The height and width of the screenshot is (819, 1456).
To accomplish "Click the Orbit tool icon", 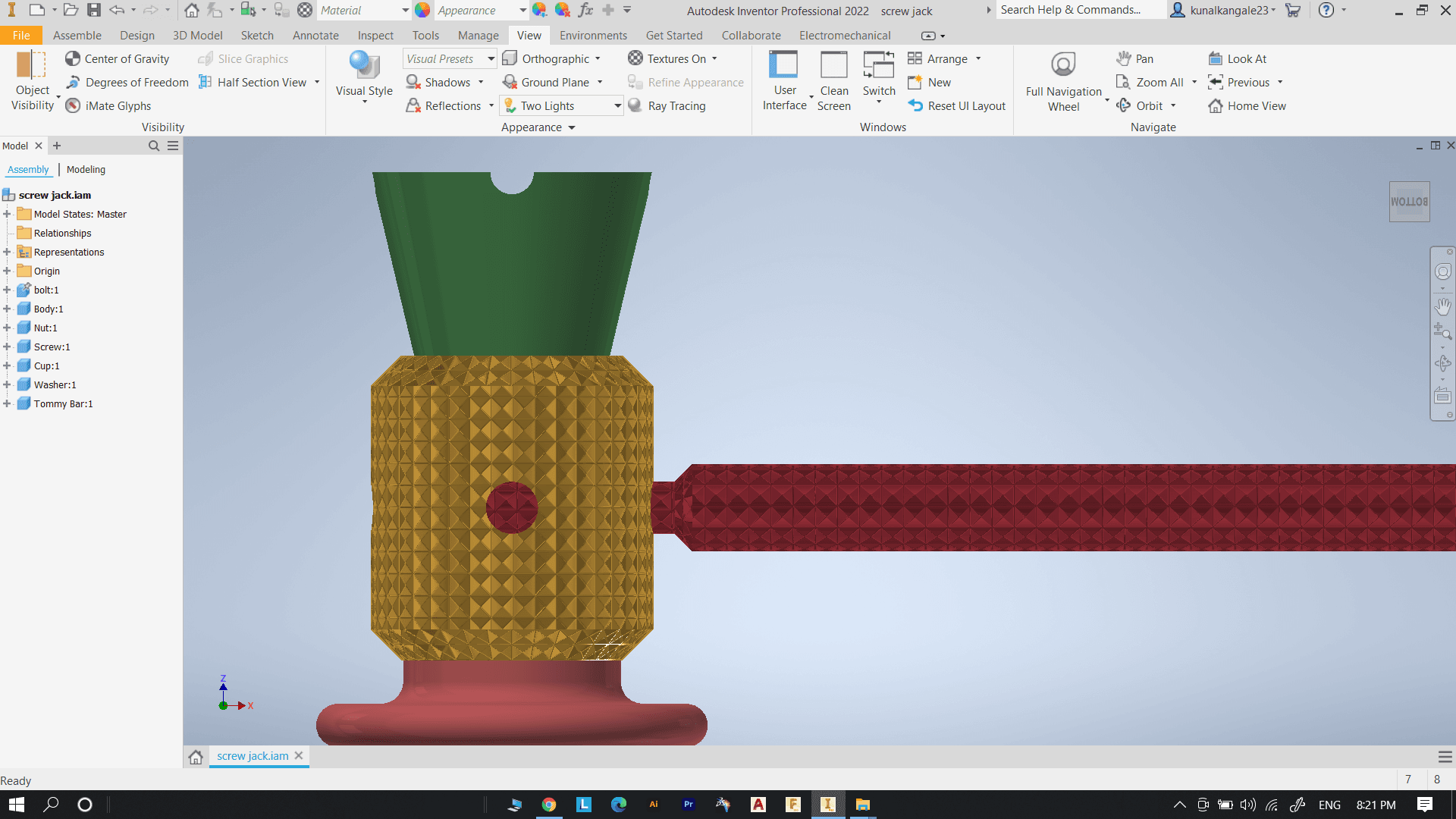I will click(x=1122, y=105).
